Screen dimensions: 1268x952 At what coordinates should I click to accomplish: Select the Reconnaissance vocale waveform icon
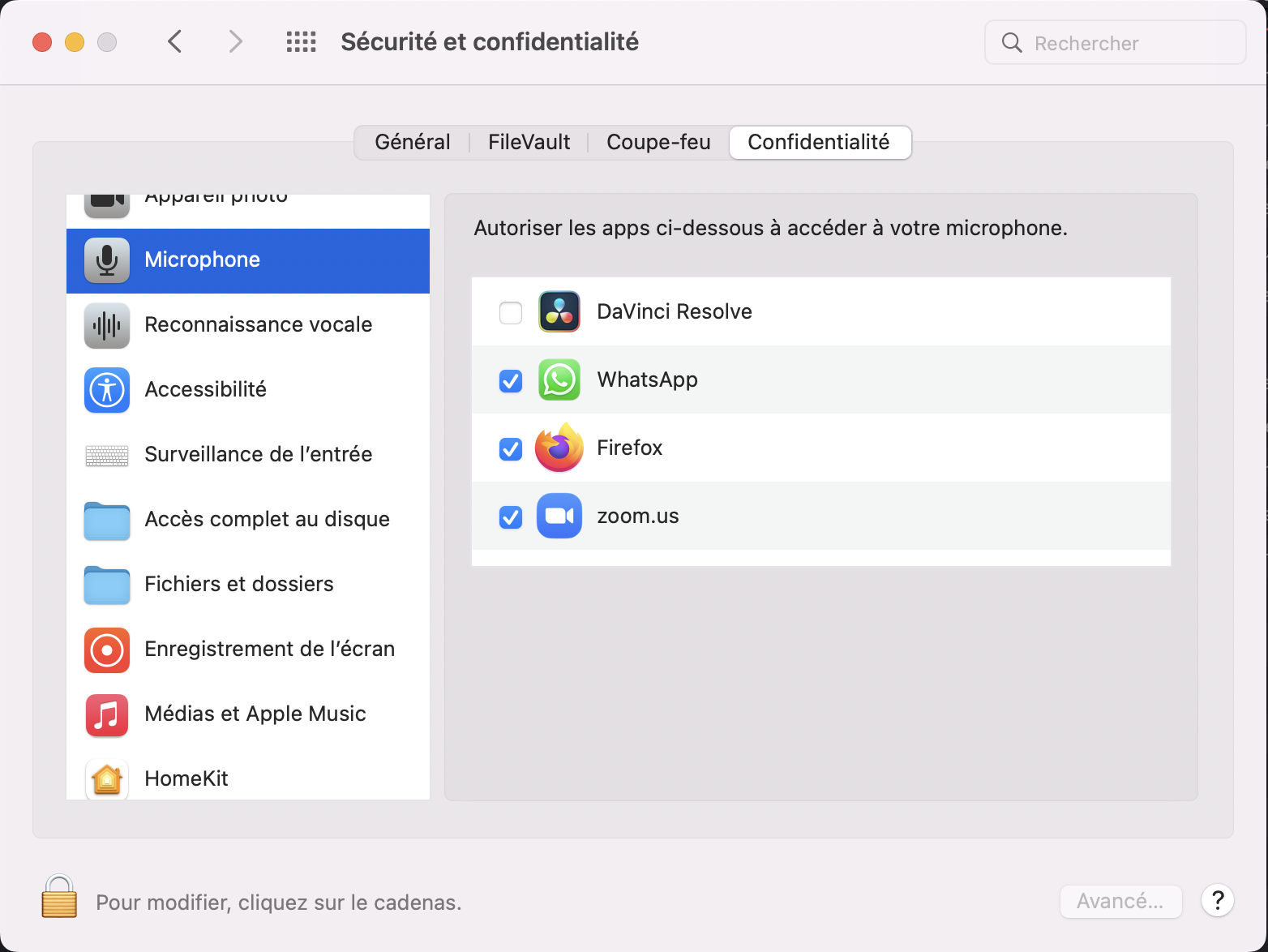click(107, 325)
